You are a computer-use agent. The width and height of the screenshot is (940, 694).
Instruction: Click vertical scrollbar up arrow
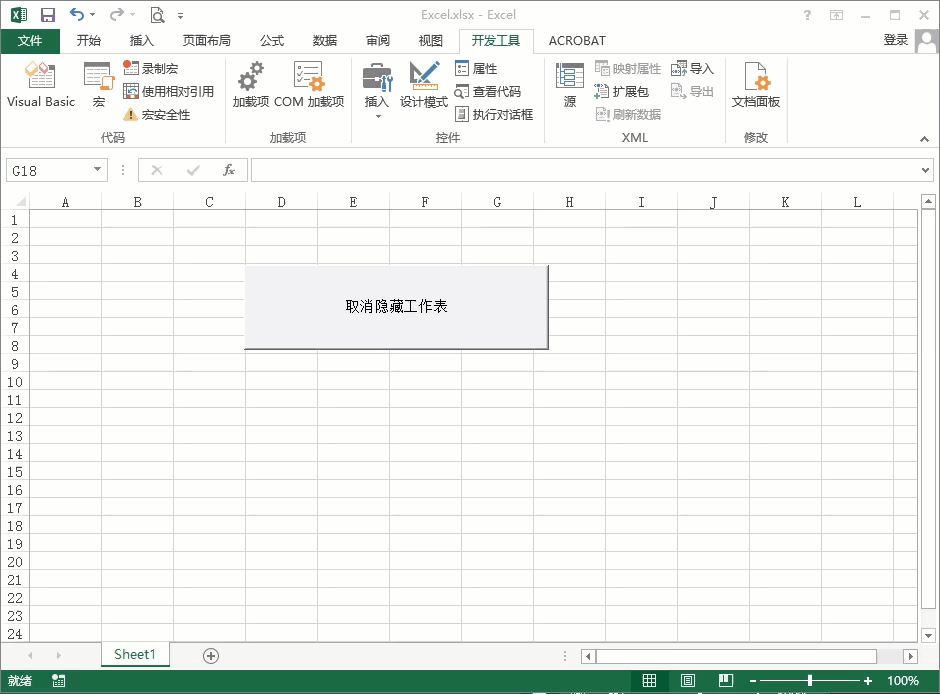pos(929,201)
